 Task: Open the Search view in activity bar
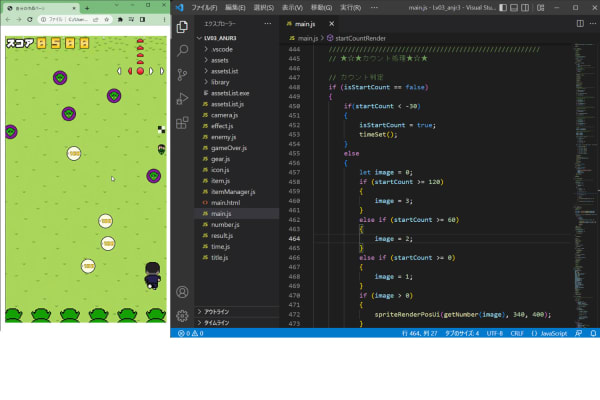182,50
